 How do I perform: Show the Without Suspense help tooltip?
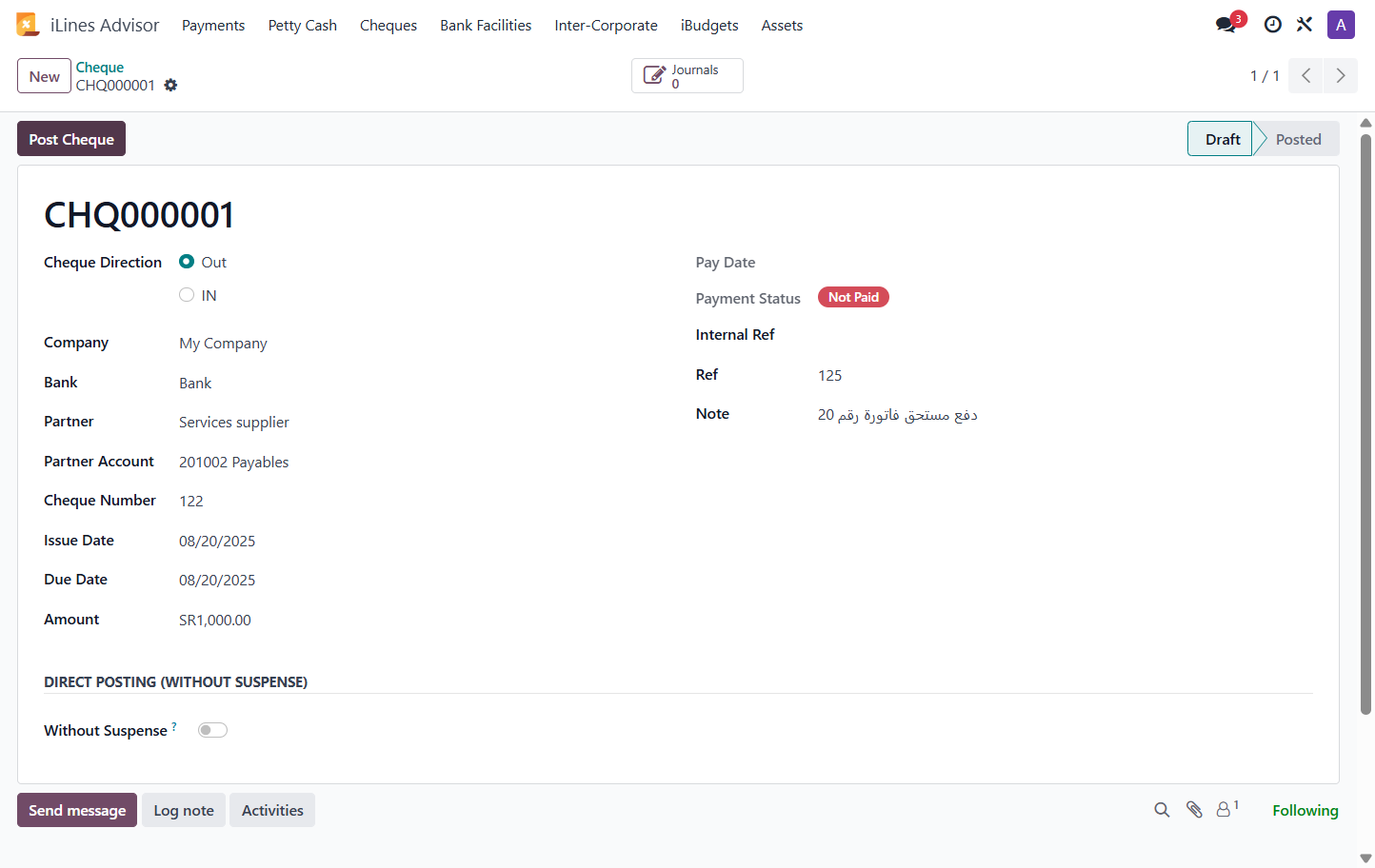[x=174, y=726]
